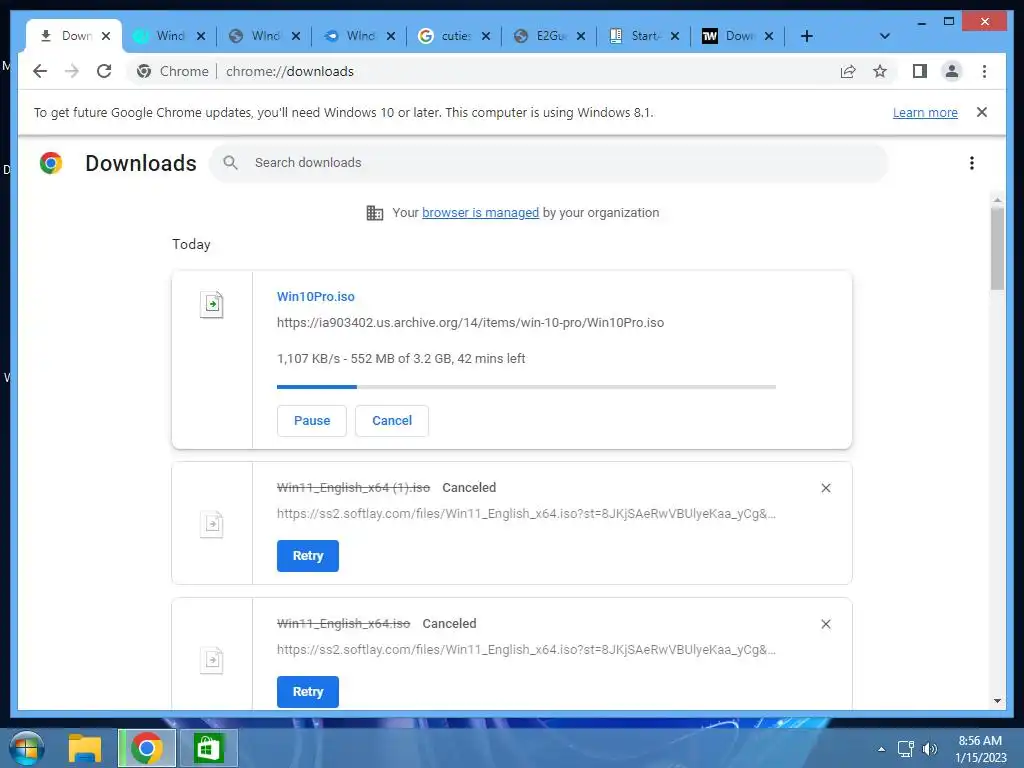Screen dimensions: 1024x768
Task: Retry the Win11_English_x64.iso download
Action: [x=308, y=692]
